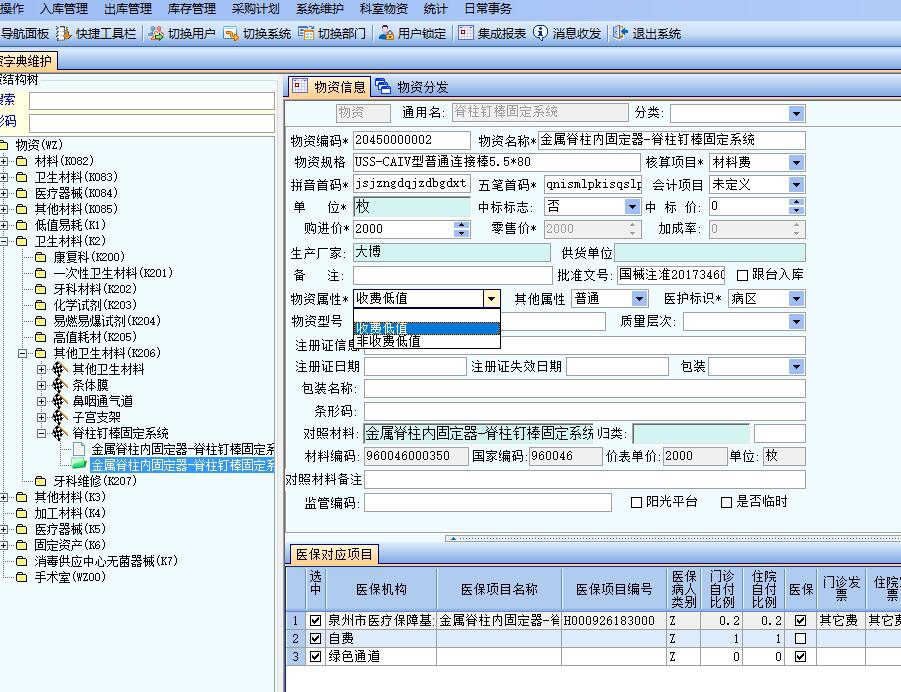The image size is (901, 692).
Task: Open 消息收发 via its icon
Action: pyautogui.click(x=540, y=33)
